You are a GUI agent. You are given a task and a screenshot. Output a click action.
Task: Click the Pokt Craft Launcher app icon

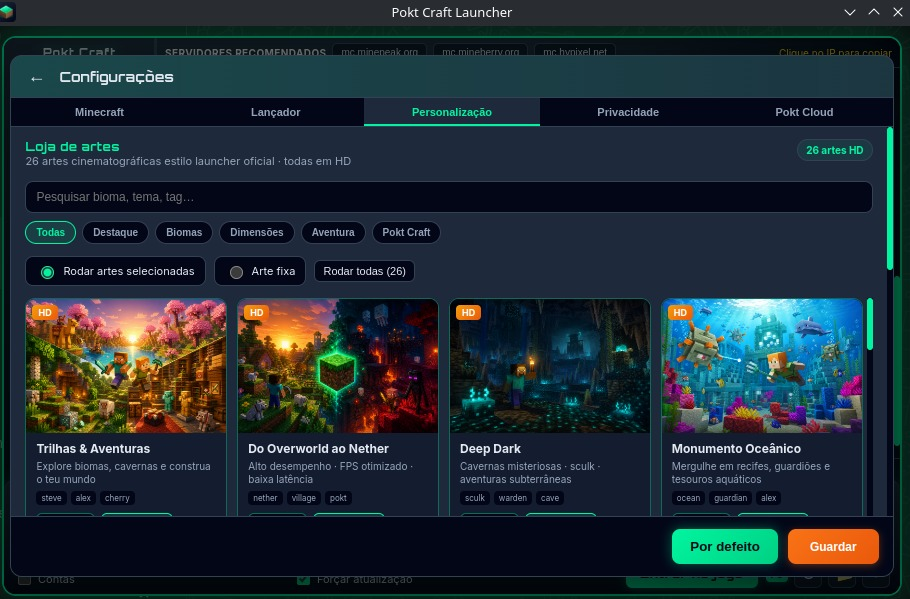pos(7,12)
